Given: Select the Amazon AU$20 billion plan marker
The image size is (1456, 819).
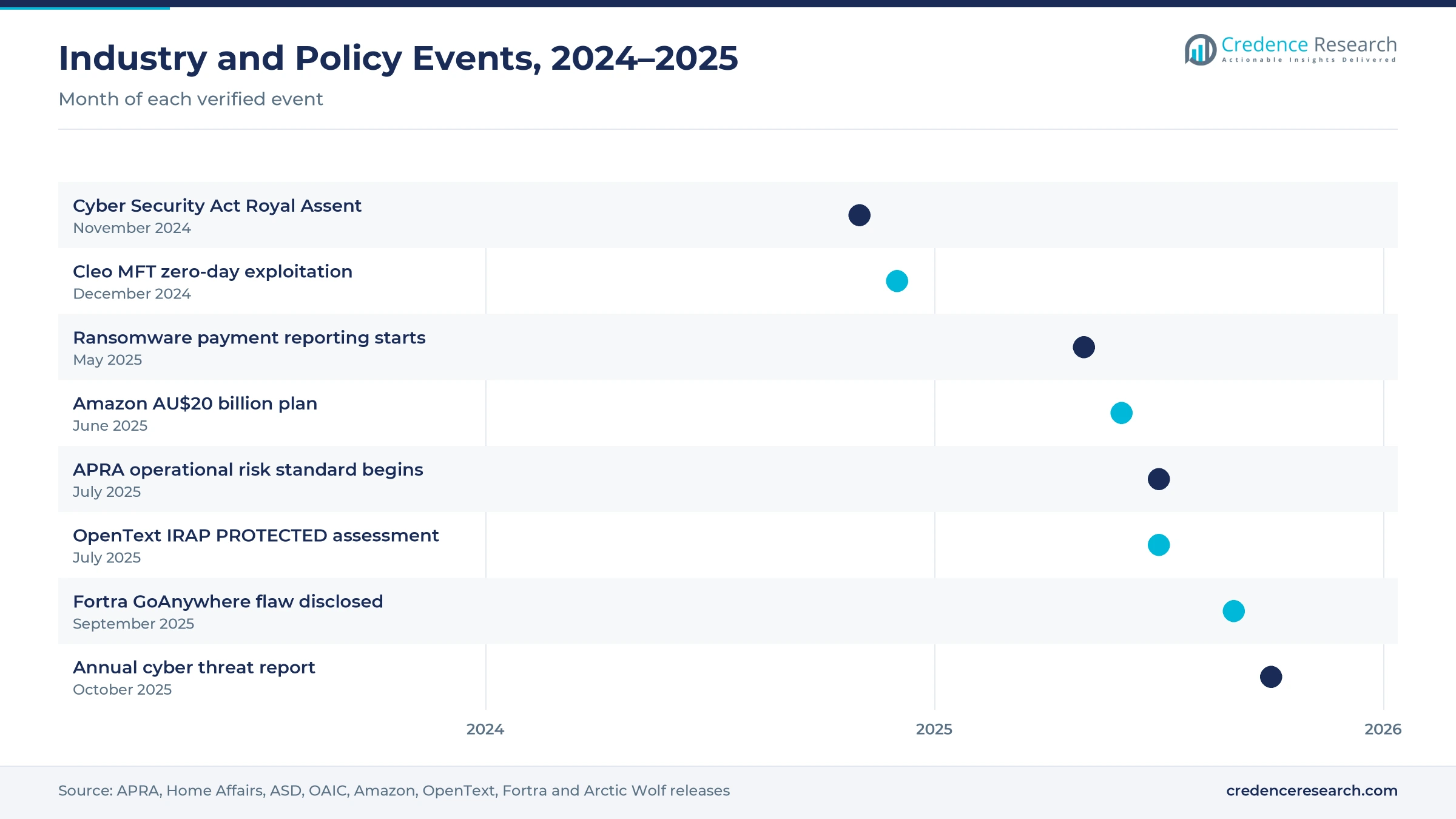Looking at the screenshot, I should pyautogui.click(x=1121, y=413).
